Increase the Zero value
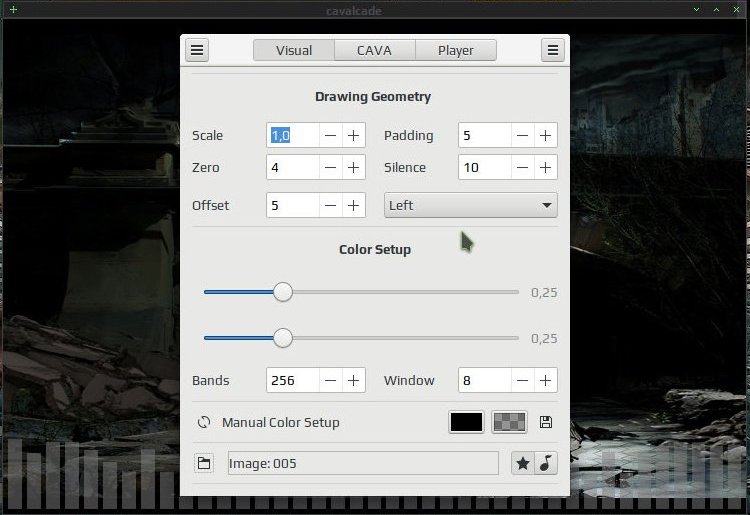Screen dimensions: 750x515 pyautogui.click(x=353, y=167)
